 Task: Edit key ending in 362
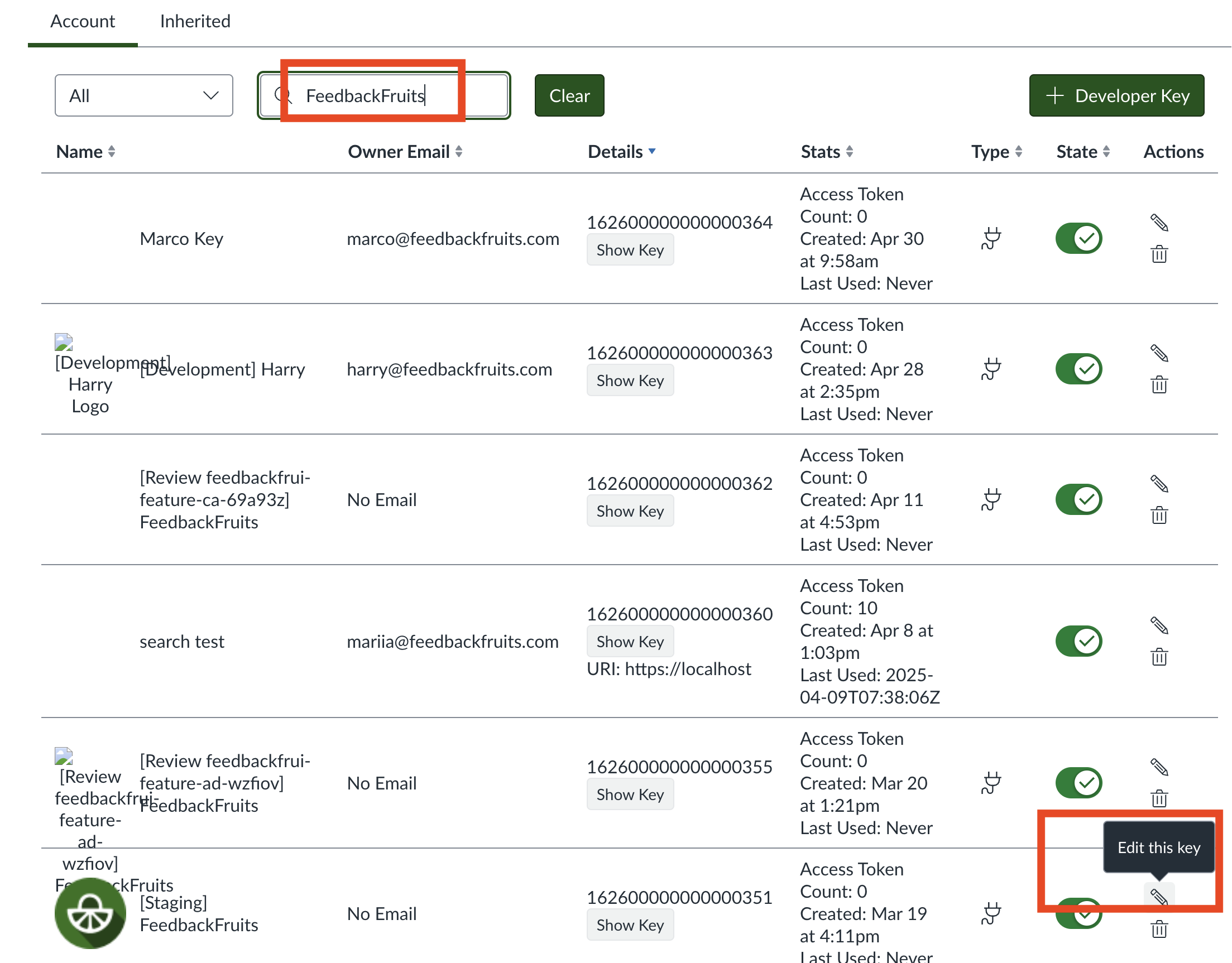[1159, 484]
